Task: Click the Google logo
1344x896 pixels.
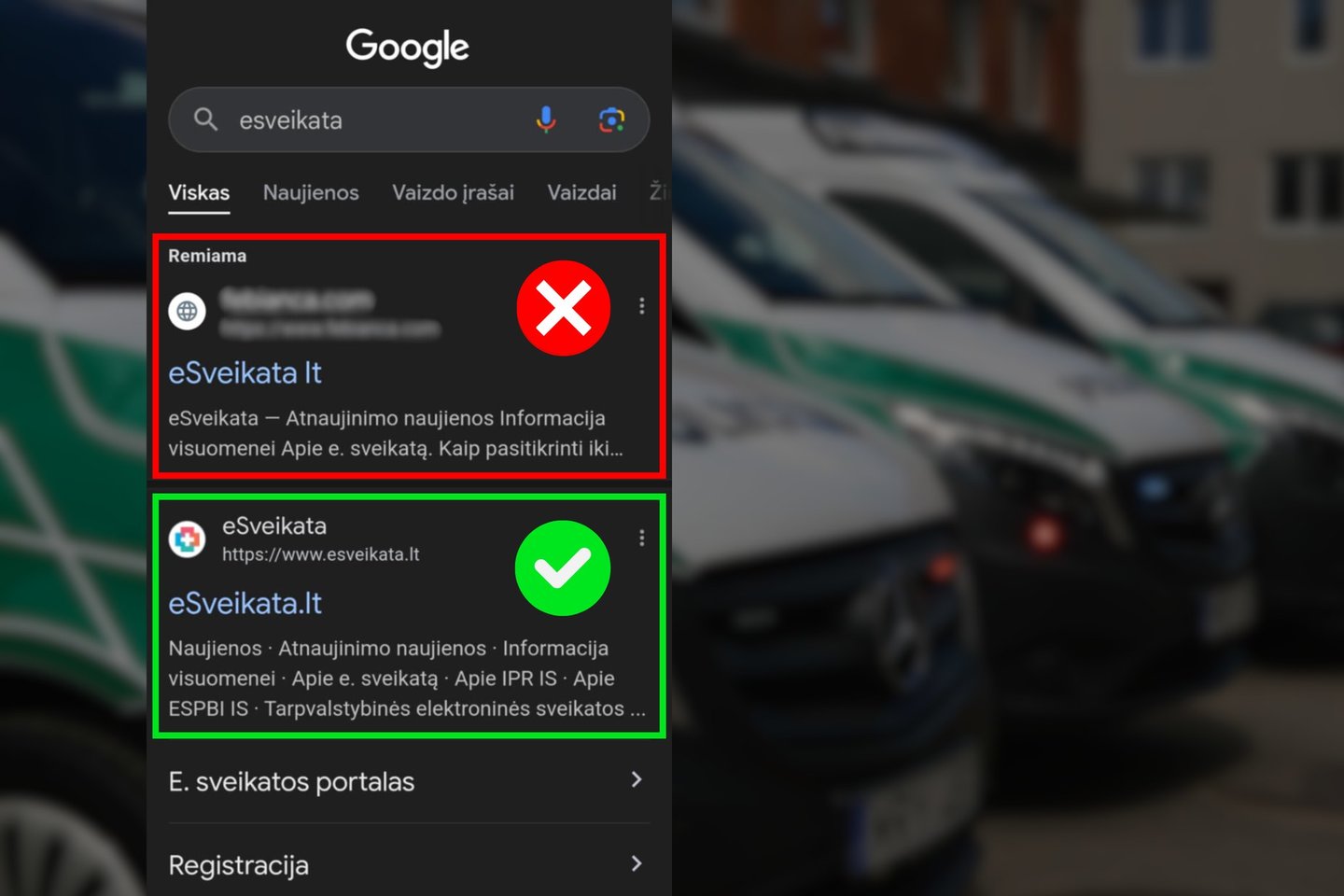Action: point(408,47)
